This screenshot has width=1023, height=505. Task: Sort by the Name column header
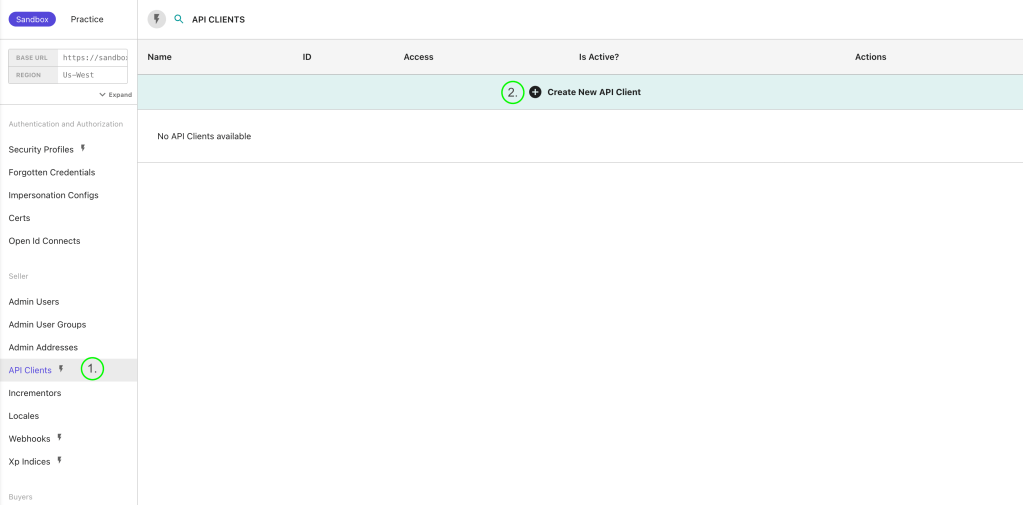pyautogui.click(x=159, y=57)
